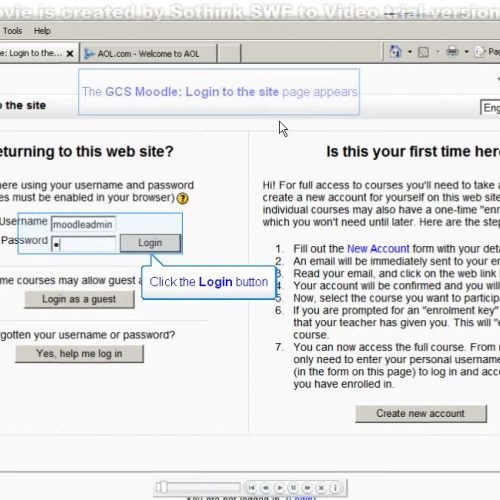This screenshot has width=500, height=500.
Task: Click Login as a guest button
Action: (x=79, y=299)
